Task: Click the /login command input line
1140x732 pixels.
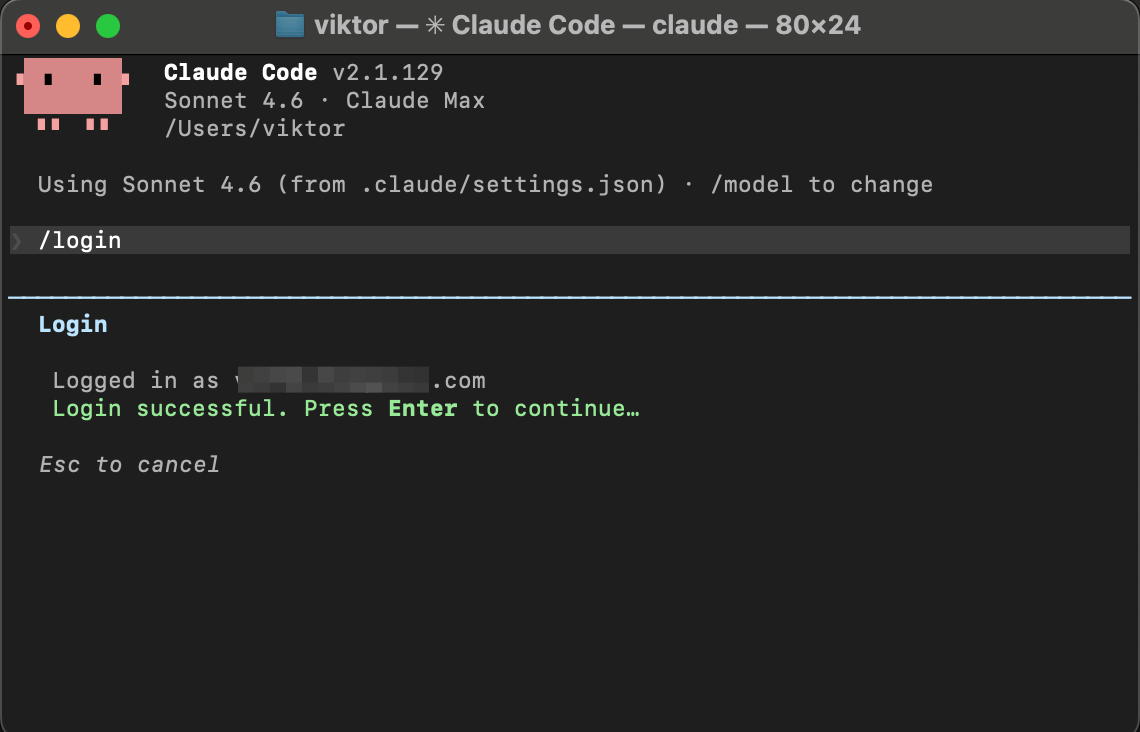Action: pos(570,240)
